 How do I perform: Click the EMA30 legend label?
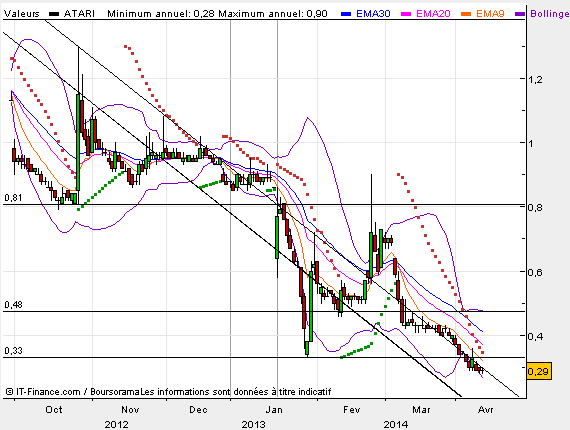click(x=373, y=14)
